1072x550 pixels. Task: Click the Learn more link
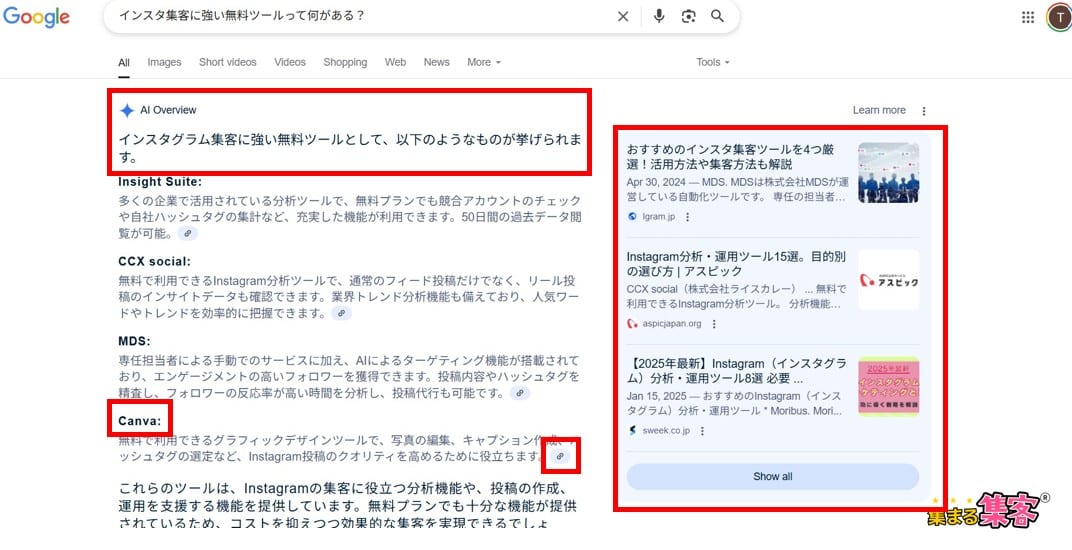tap(879, 110)
